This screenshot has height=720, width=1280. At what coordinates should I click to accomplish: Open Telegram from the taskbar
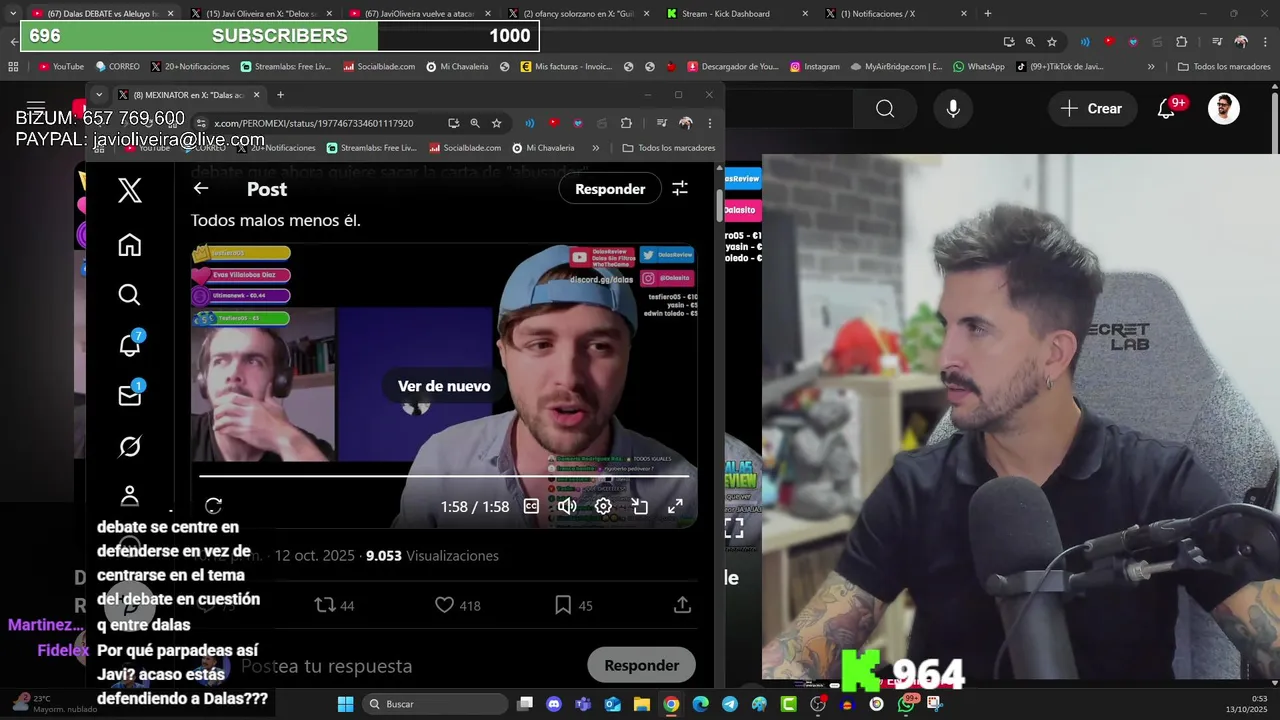pyautogui.click(x=730, y=704)
